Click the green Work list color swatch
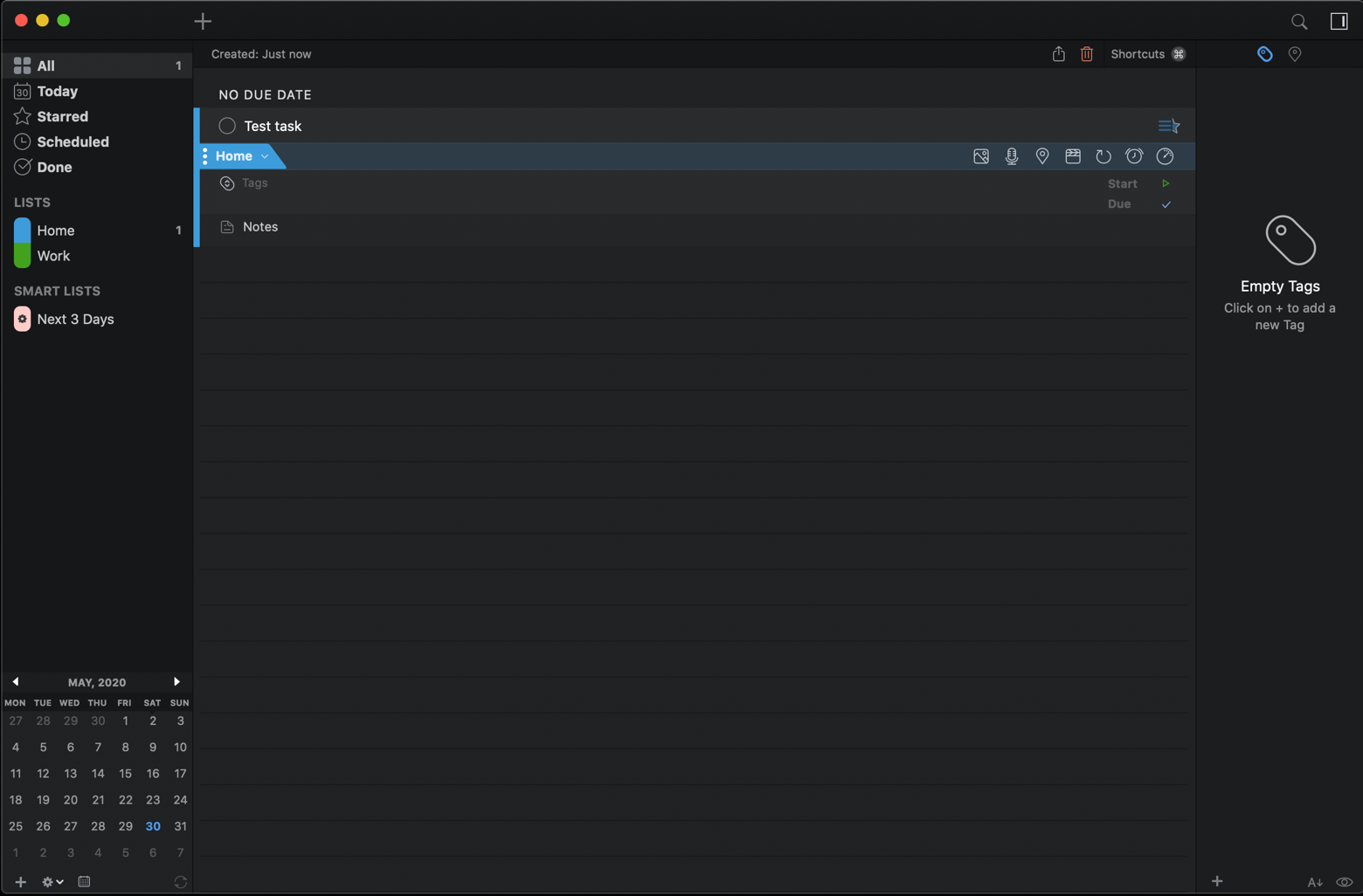Screen dimensions: 1363x896 click(x=22, y=256)
